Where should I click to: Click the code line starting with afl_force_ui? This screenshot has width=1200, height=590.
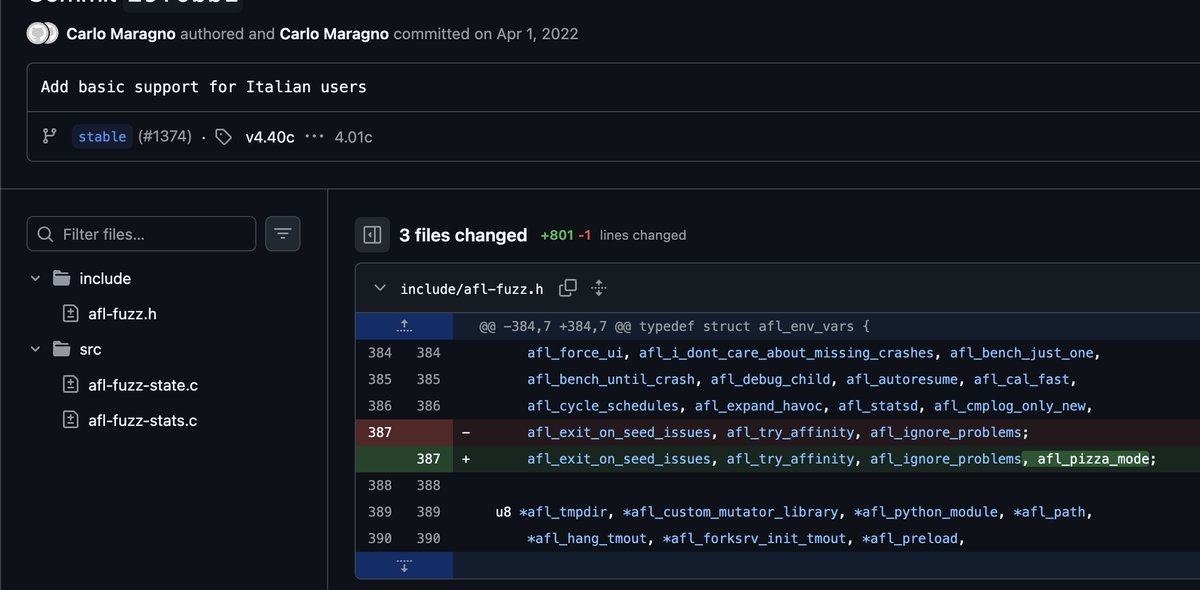(814, 353)
